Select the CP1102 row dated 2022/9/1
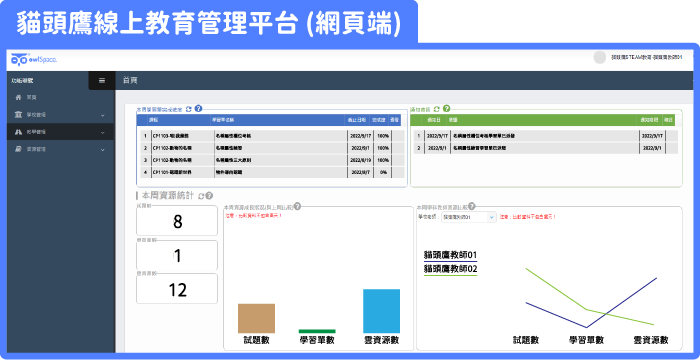The height and width of the screenshot is (360, 700). pyautogui.click(x=272, y=148)
